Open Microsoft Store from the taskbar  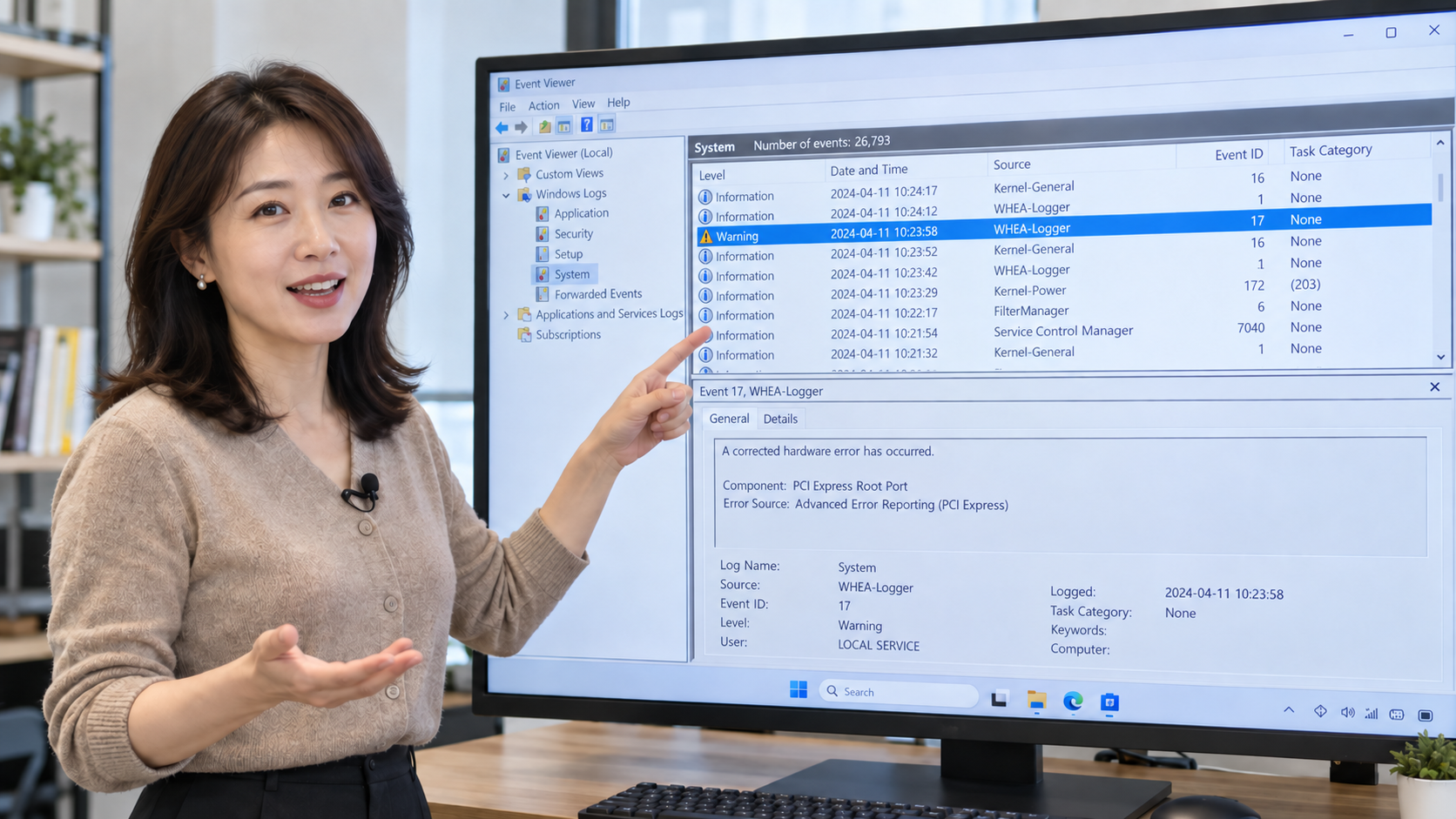1109,702
